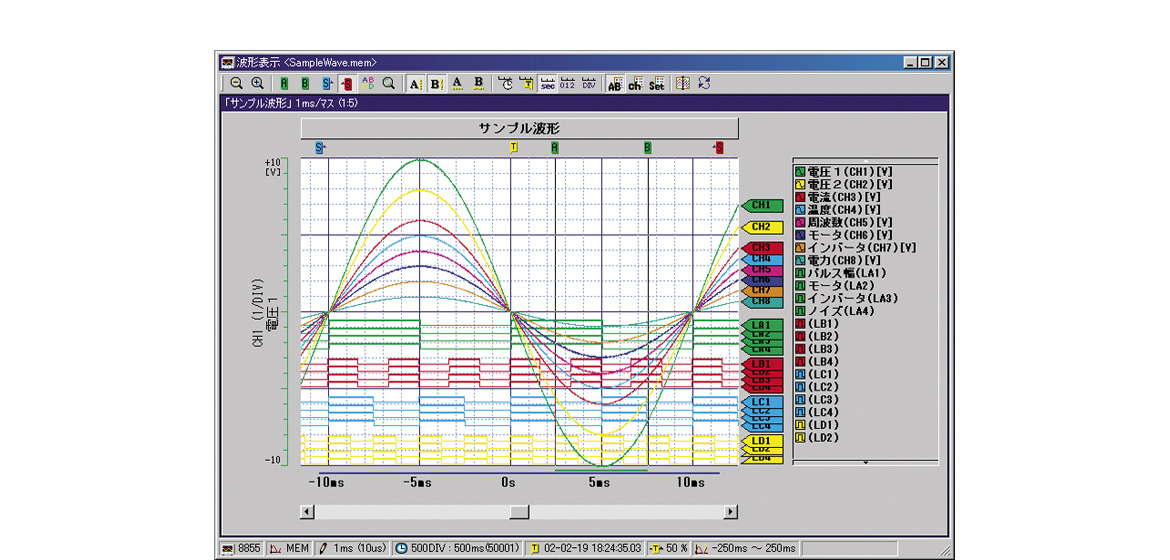This screenshot has width=1170, height=560.
Task: Click the refresh arrows toolbar icon
Action: [x=704, y=84]
